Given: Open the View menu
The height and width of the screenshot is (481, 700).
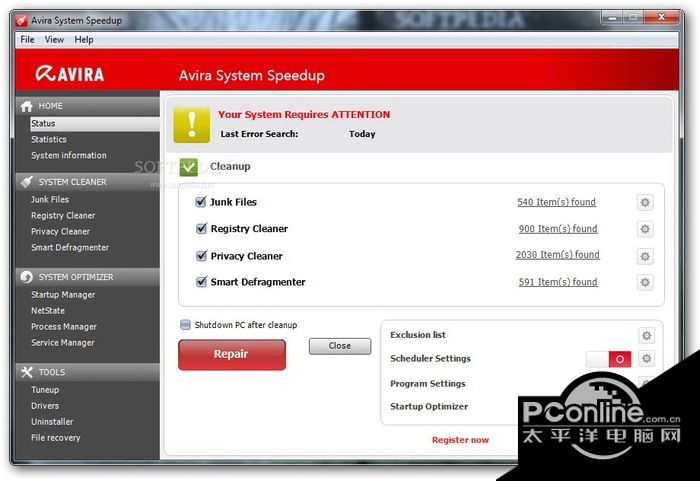Looking at the screenshot, I should pos(54,39).
